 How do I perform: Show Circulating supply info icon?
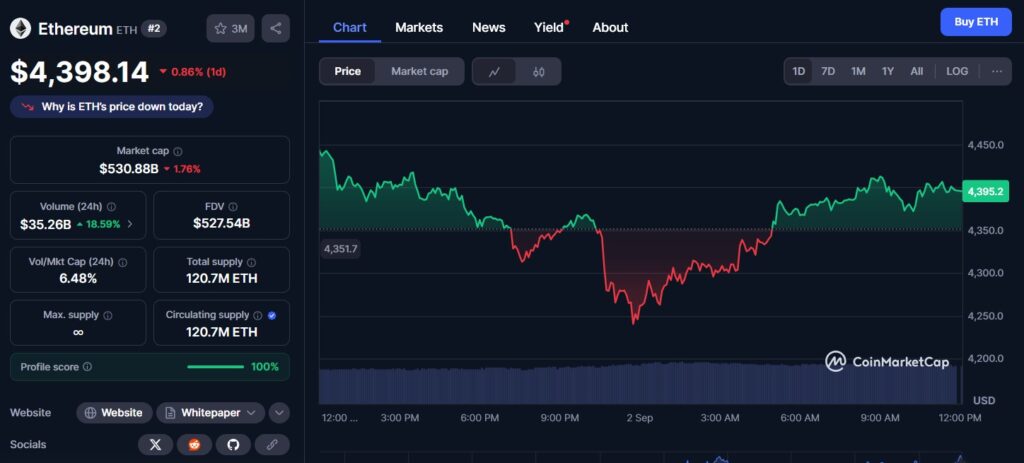click(x=258, y=315)
